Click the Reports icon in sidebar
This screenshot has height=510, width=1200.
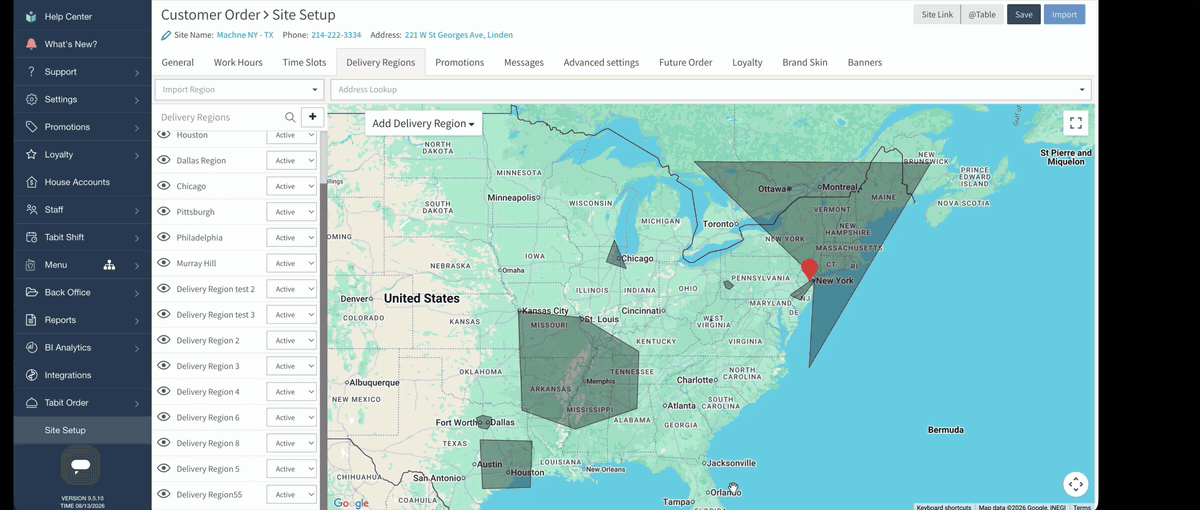[32, 320]
